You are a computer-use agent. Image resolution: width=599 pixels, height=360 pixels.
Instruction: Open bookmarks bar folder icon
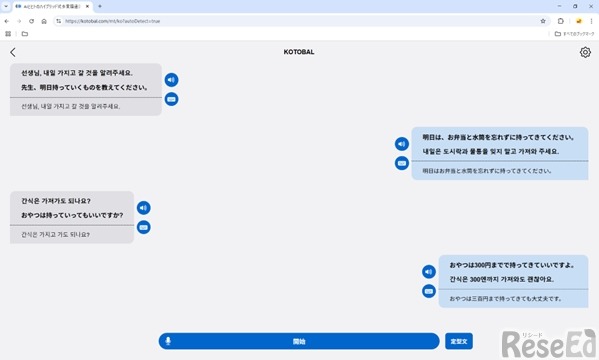click(25, 34)
